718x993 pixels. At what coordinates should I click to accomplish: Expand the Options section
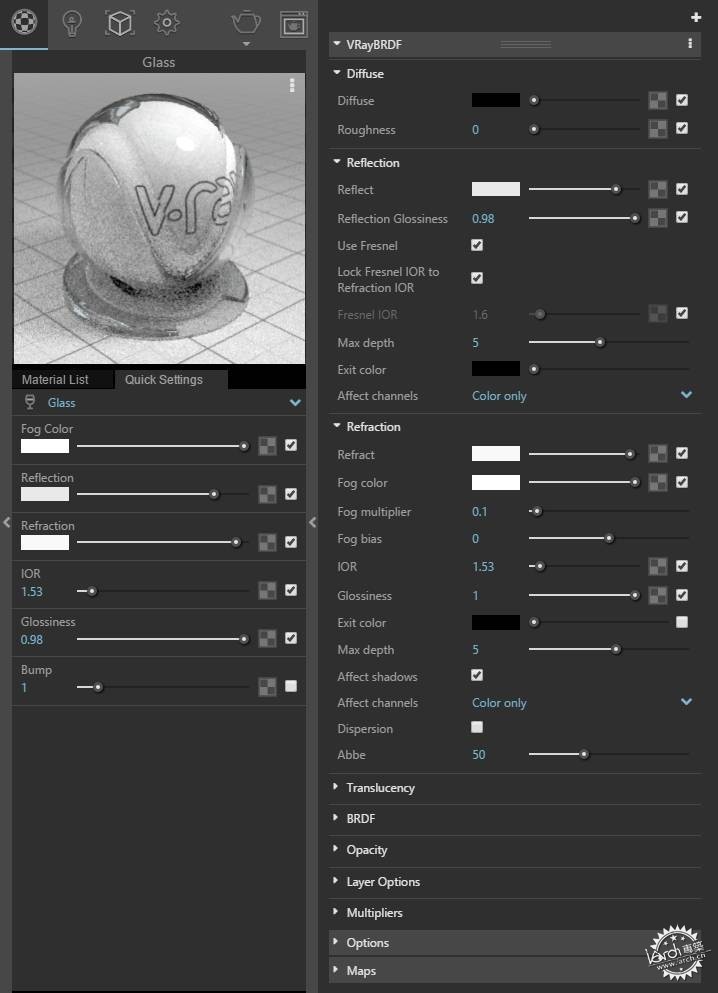[x=336, y=941]
